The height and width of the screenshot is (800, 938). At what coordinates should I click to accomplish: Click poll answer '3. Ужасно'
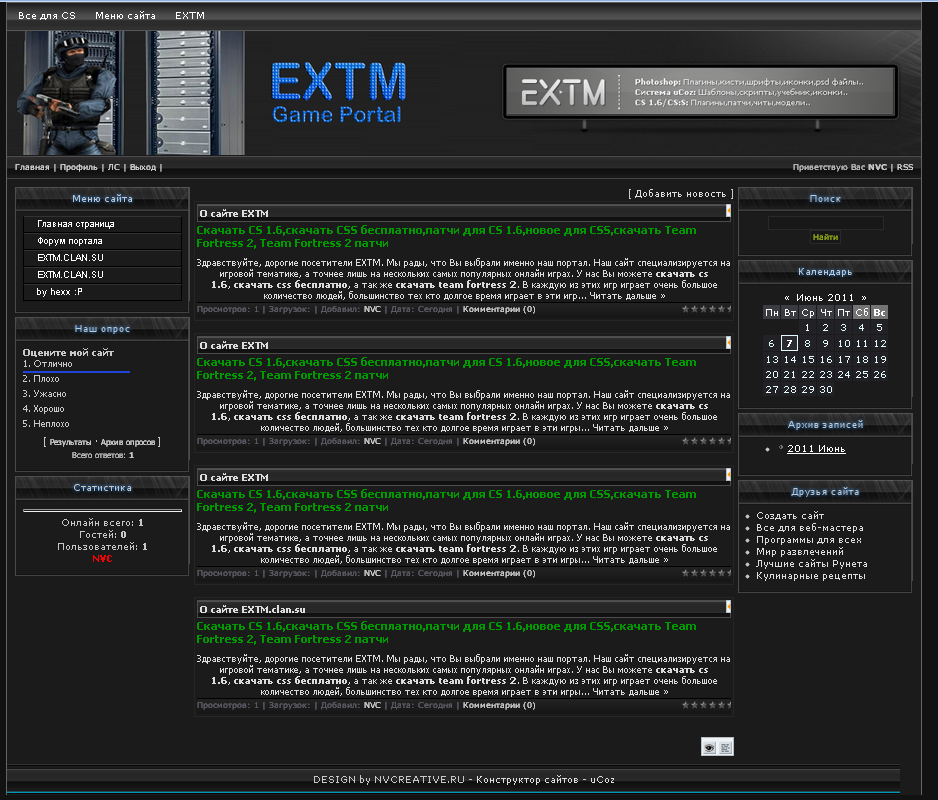(44, 394)
